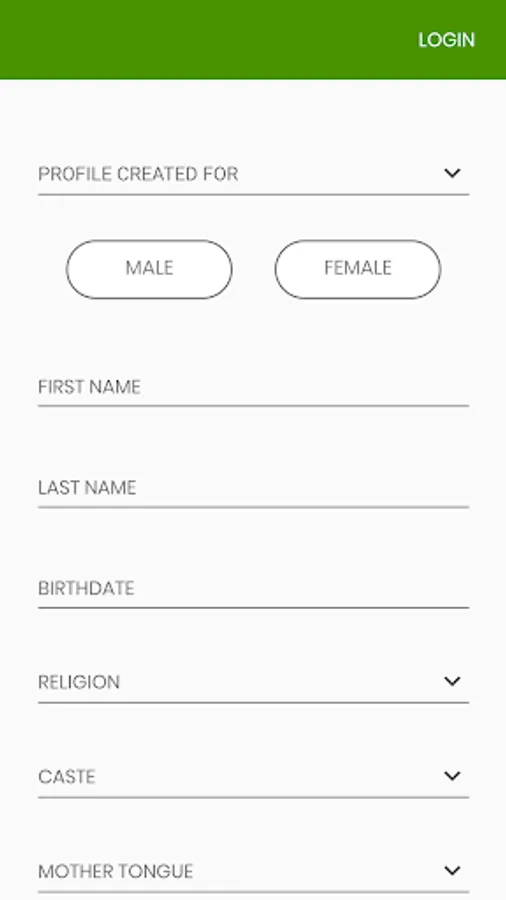506x900 pixels.
Task: Focus the LAST NAME input field
Action: 253,488
